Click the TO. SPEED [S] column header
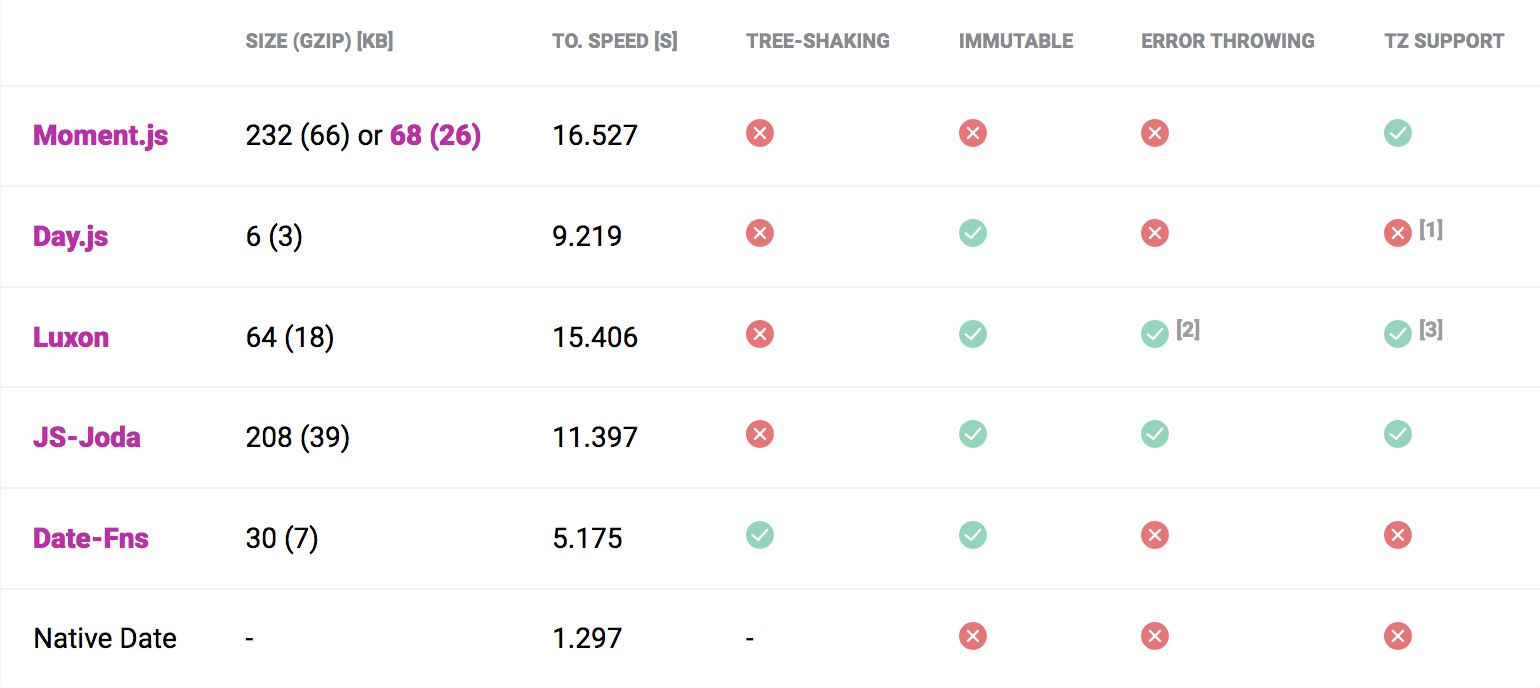The width and height of the screenshot is (1540, 688). click(x=615, y=42)
